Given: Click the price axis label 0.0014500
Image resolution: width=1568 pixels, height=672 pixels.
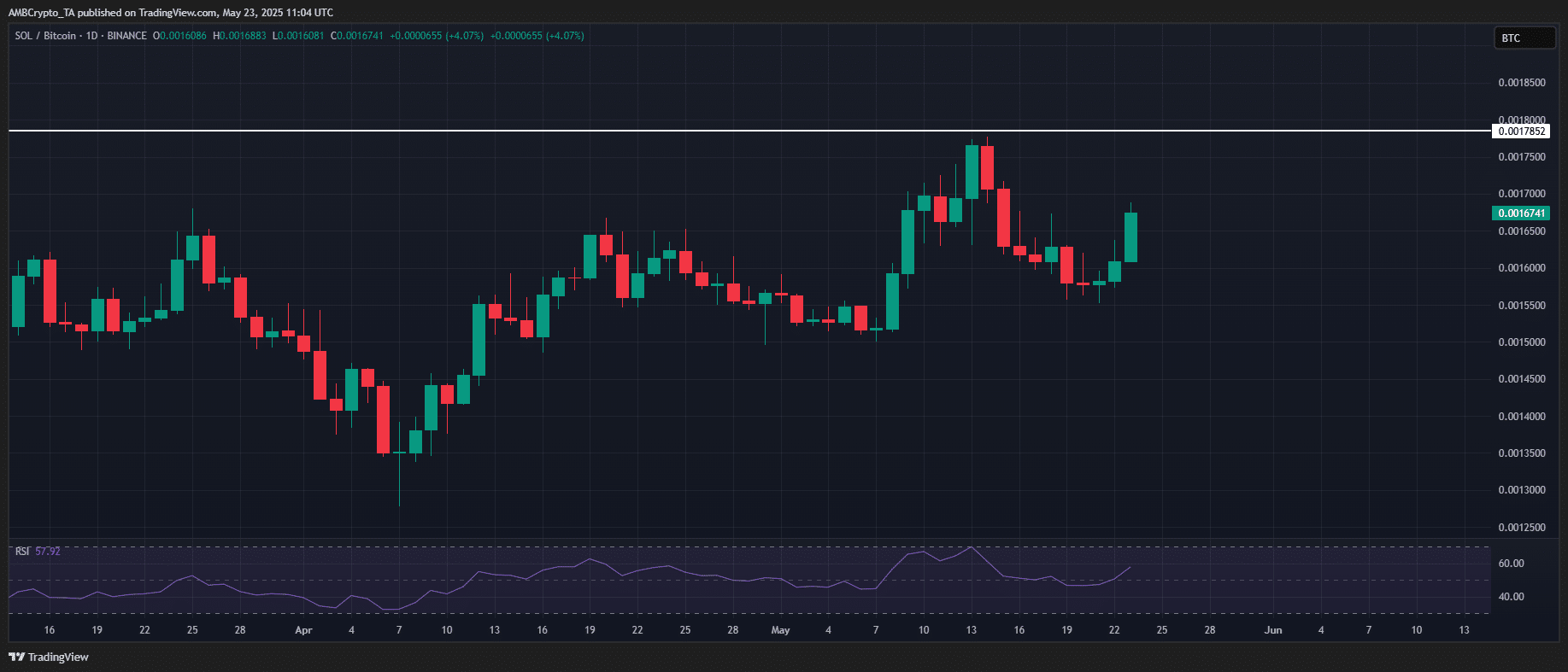Looking at the screenshot, I should 1522,379.
